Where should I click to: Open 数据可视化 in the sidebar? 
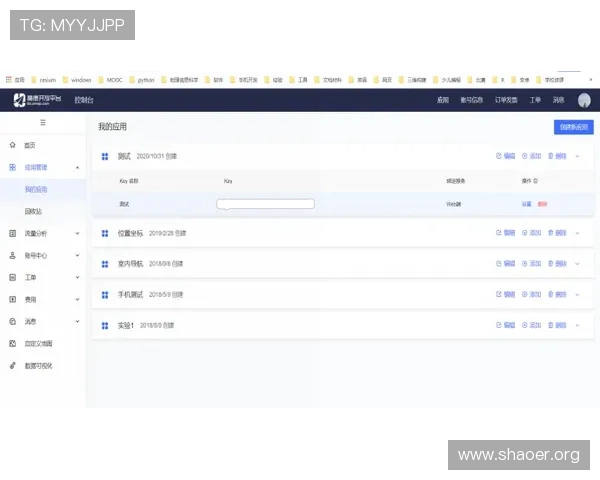tap(38, 365)
